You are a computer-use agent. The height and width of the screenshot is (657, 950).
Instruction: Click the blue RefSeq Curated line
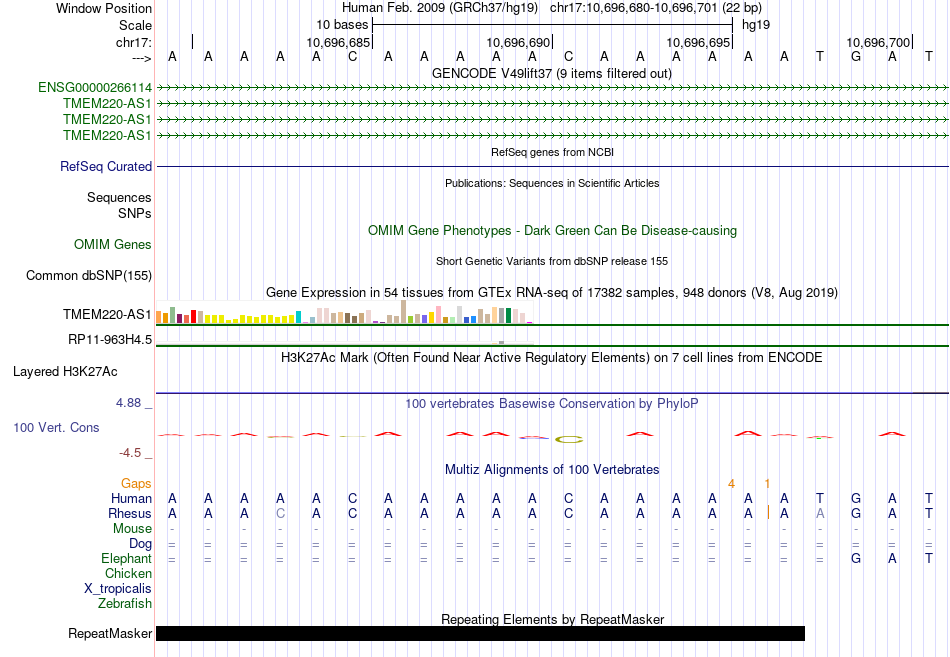tap(552, 166)
